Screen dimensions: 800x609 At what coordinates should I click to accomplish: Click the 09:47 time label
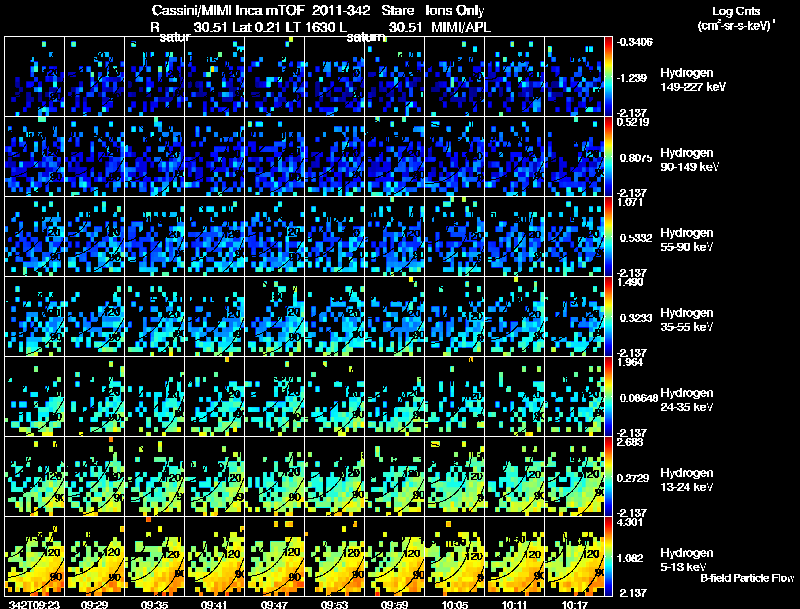(x=274, y=604)
